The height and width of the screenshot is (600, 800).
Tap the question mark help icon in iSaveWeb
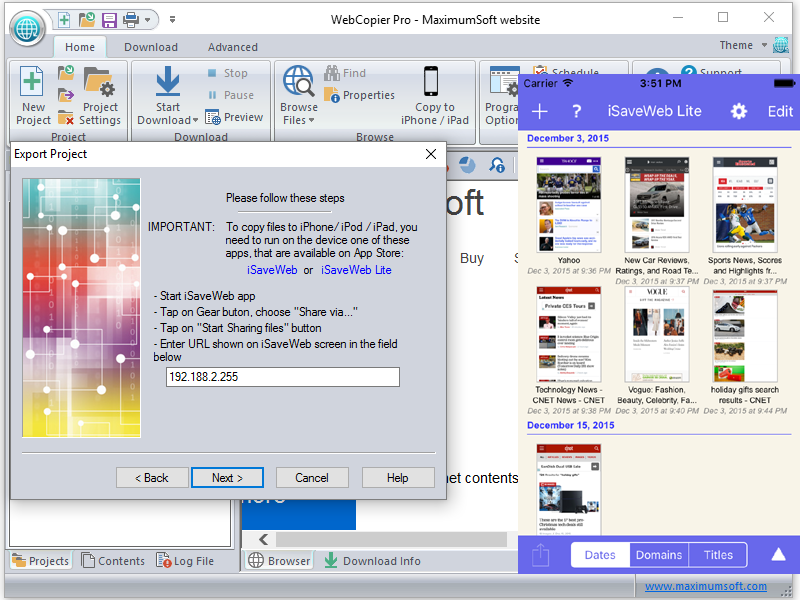point(577,111)
